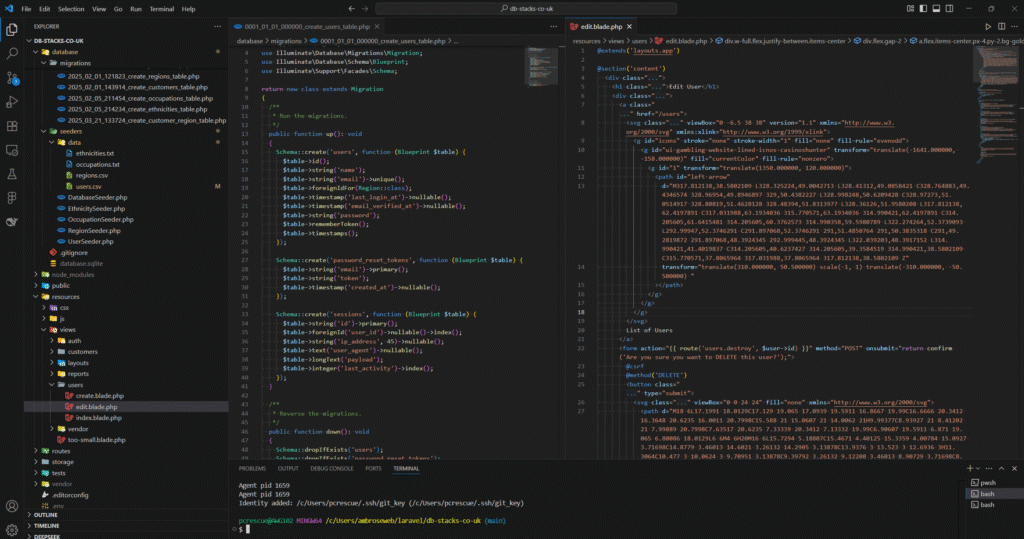Select the pwsh terminal instance
This screenshot has height=539, width=1024.
[987, 483]
